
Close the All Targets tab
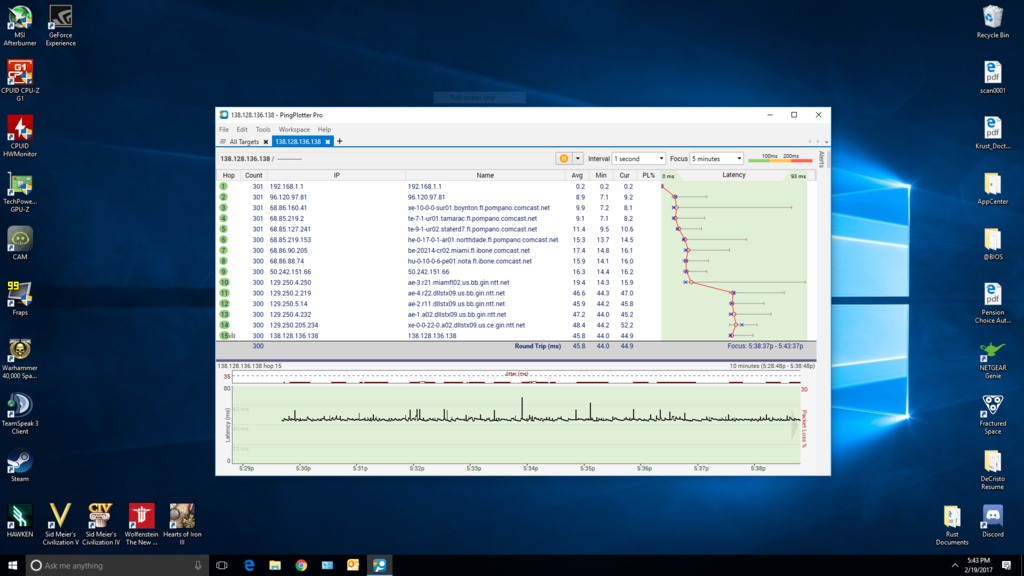[266, 142]
